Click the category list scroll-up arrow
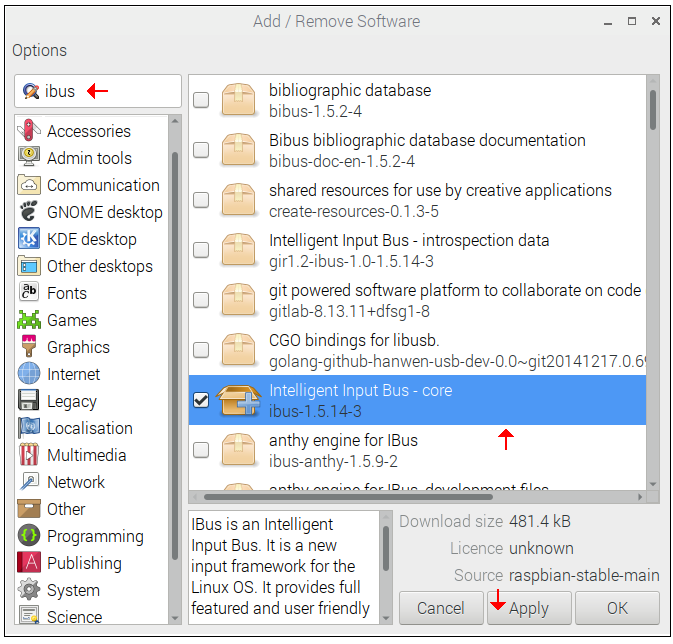 tap(175, 121)
